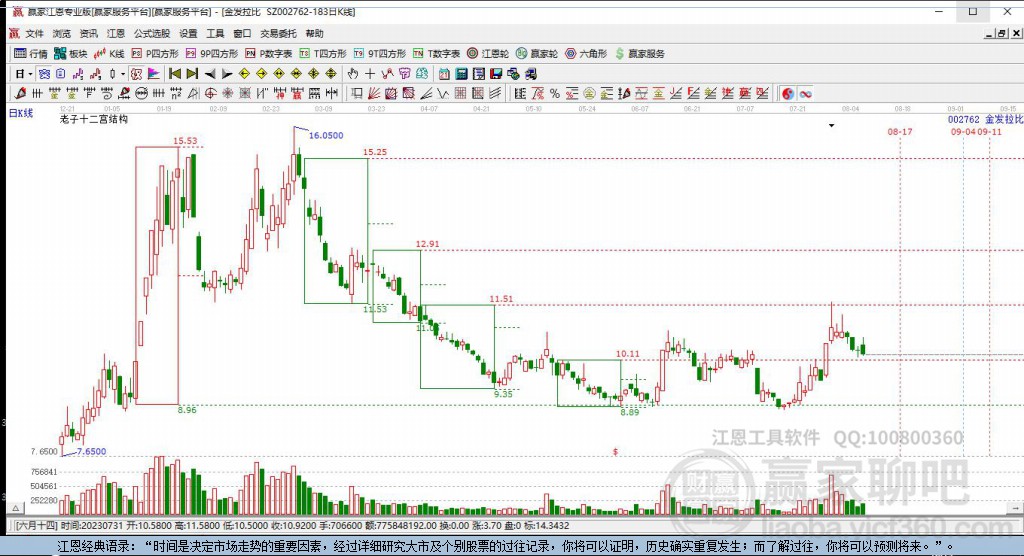Open the T数字表 tool
The width and height of the screenshot is (1024, 556).
[436, 54]
